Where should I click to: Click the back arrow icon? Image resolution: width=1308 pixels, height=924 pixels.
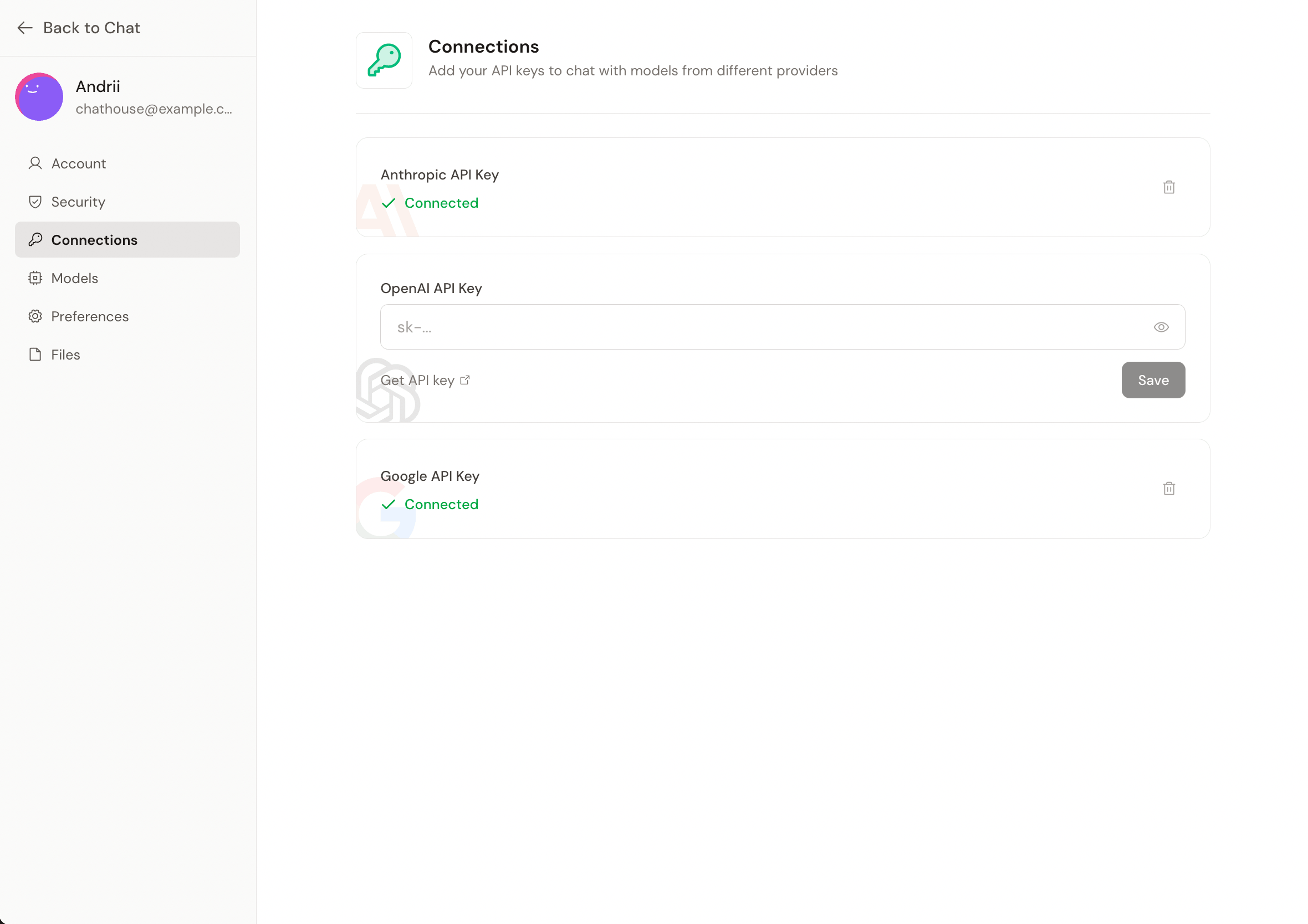(x=25, y=28)
